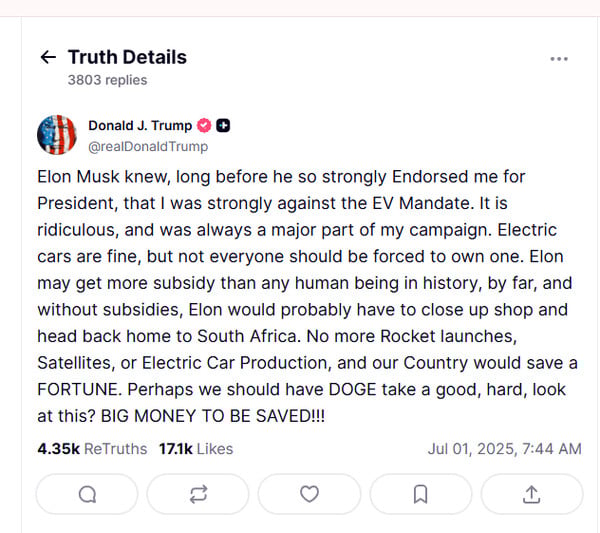Click the red verified checkmark badge
This screenshot has width=600, height=533.
click(204, 126)
